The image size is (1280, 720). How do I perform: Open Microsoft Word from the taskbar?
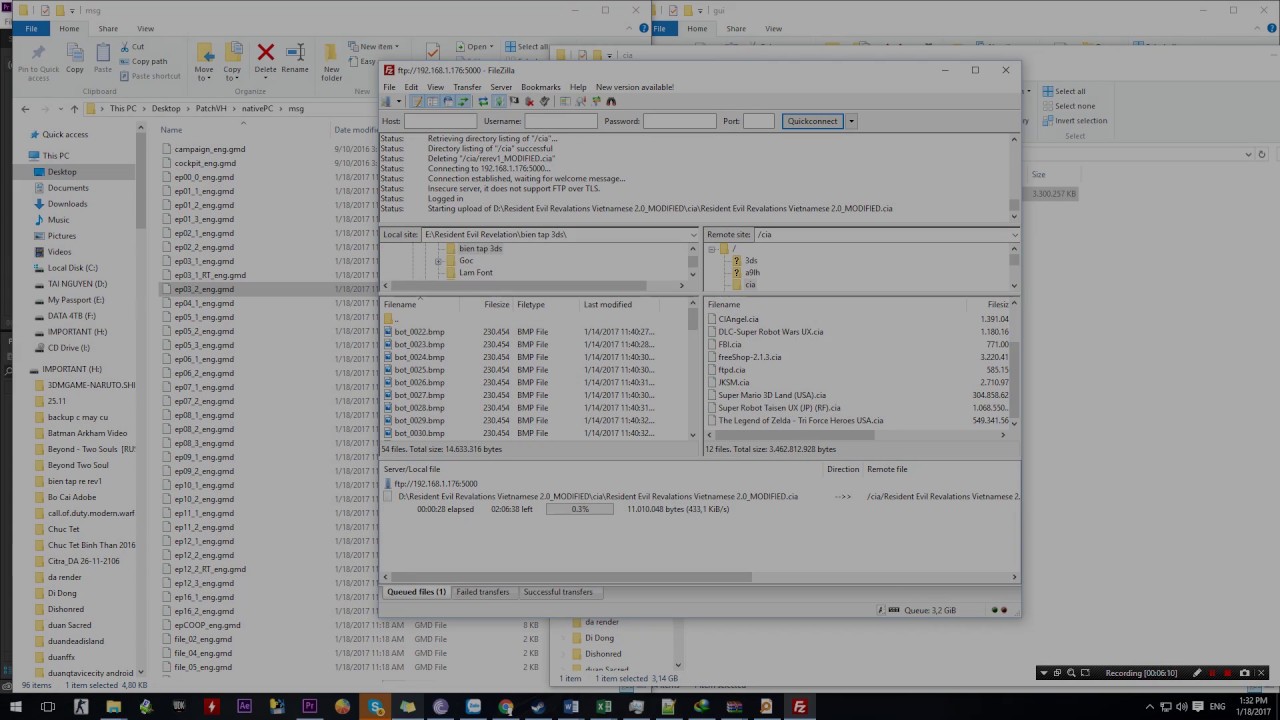(571, 707)
